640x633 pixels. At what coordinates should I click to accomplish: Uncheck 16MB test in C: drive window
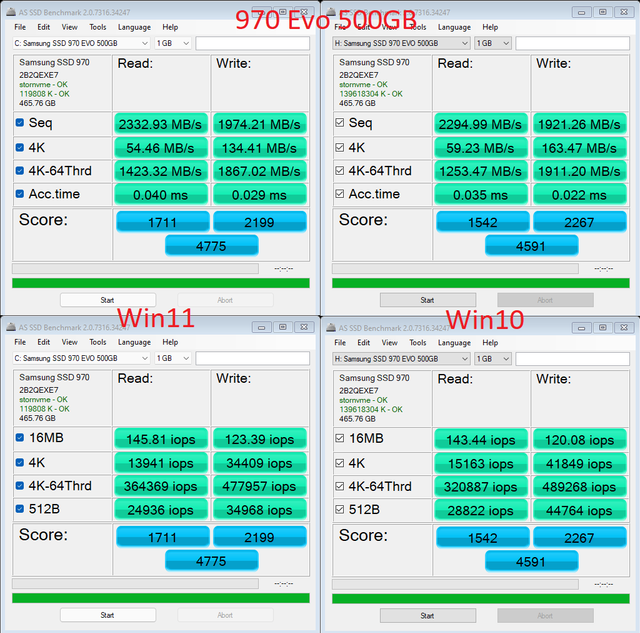tap(20, 438)
